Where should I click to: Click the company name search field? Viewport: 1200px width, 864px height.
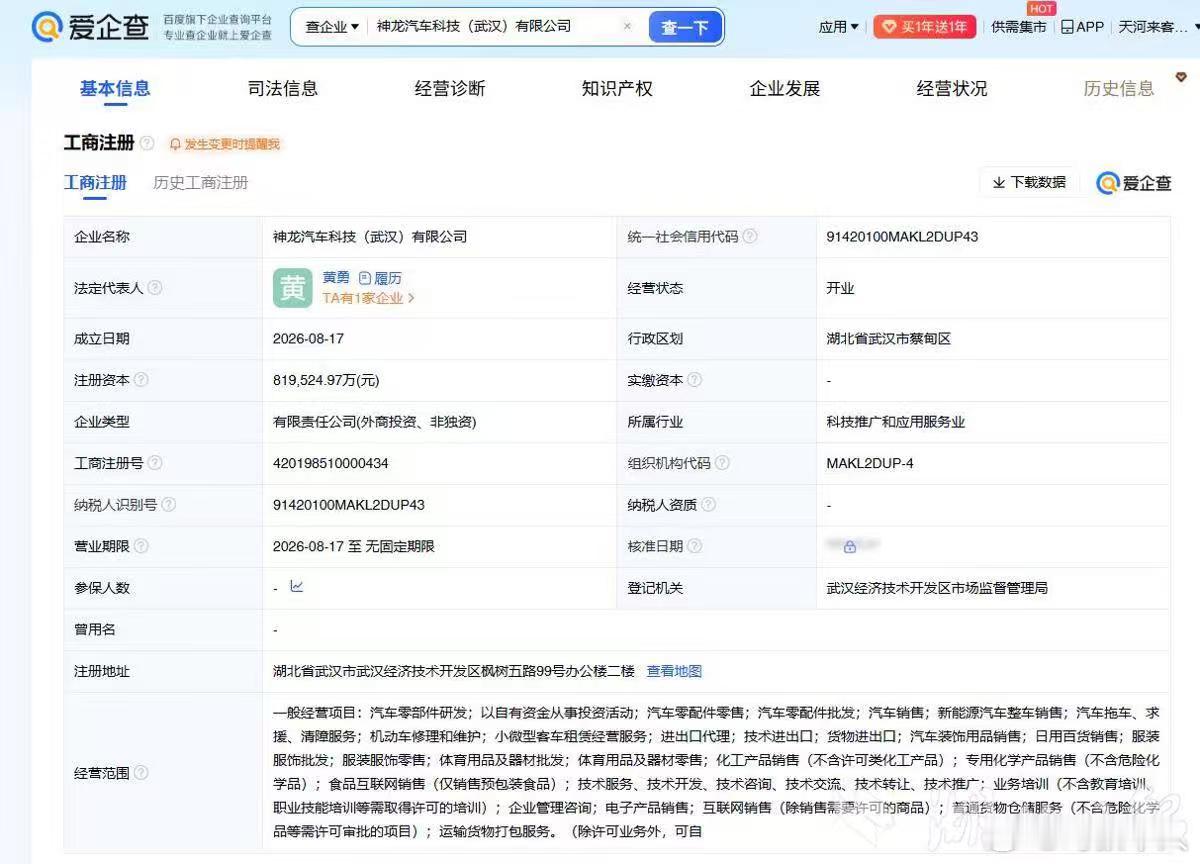(x=492, y=27)
